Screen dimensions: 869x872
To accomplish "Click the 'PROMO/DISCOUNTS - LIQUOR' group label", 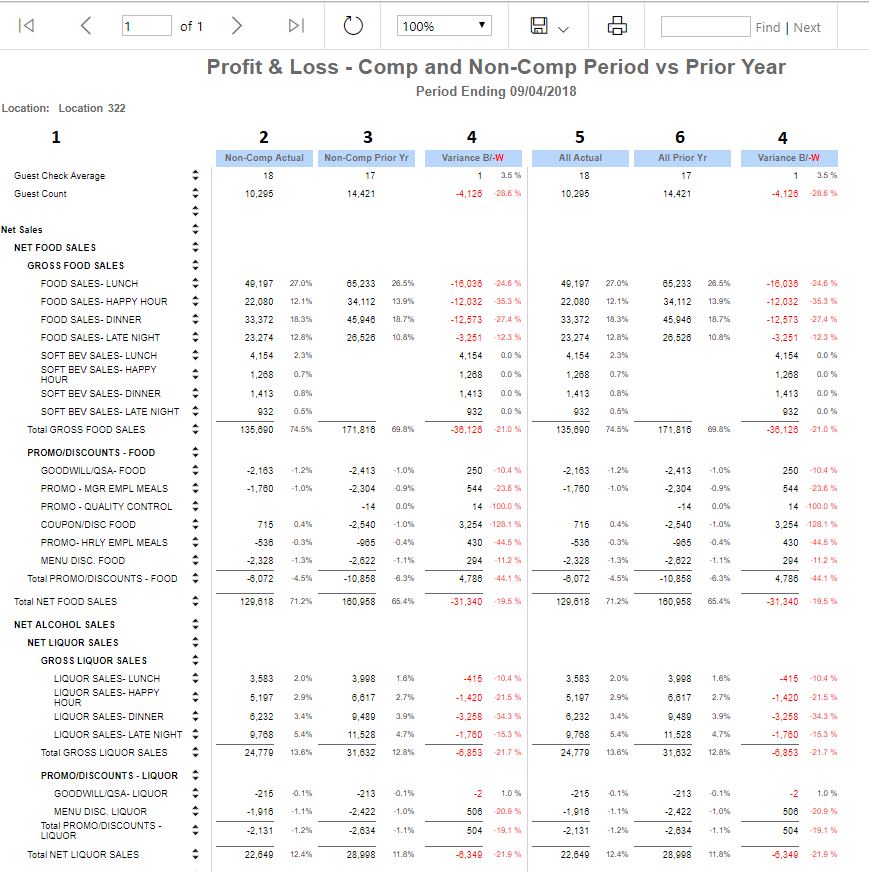I will point(109,775).
